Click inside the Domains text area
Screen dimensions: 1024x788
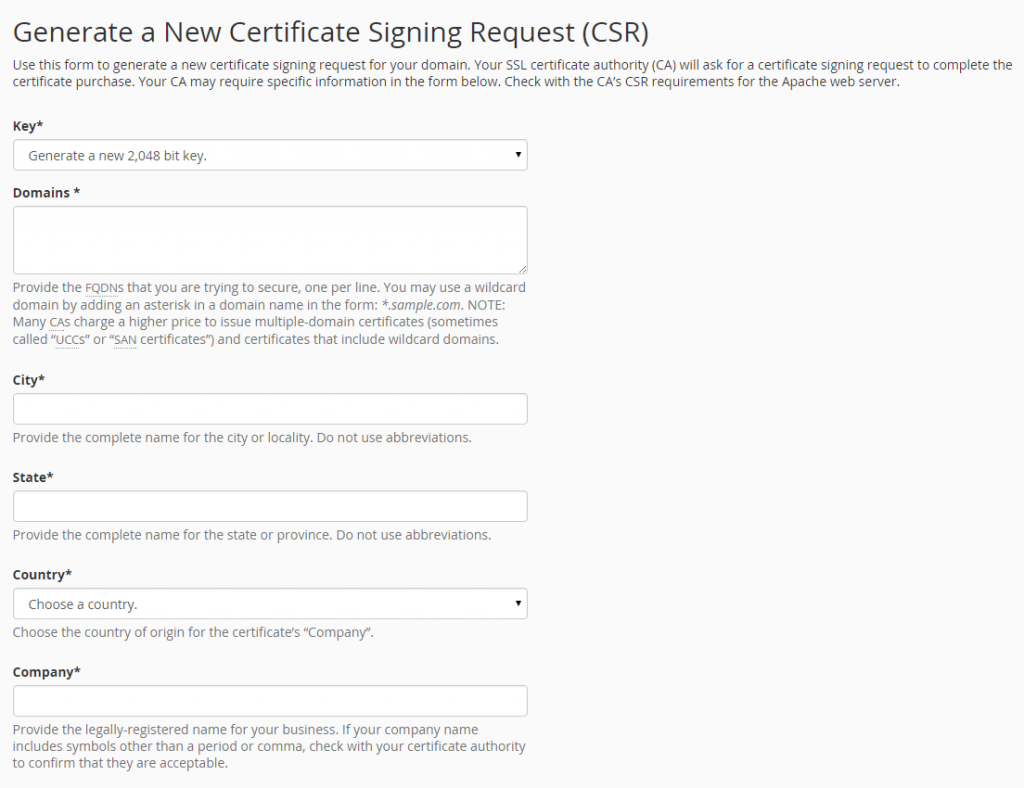pos(270,239)
